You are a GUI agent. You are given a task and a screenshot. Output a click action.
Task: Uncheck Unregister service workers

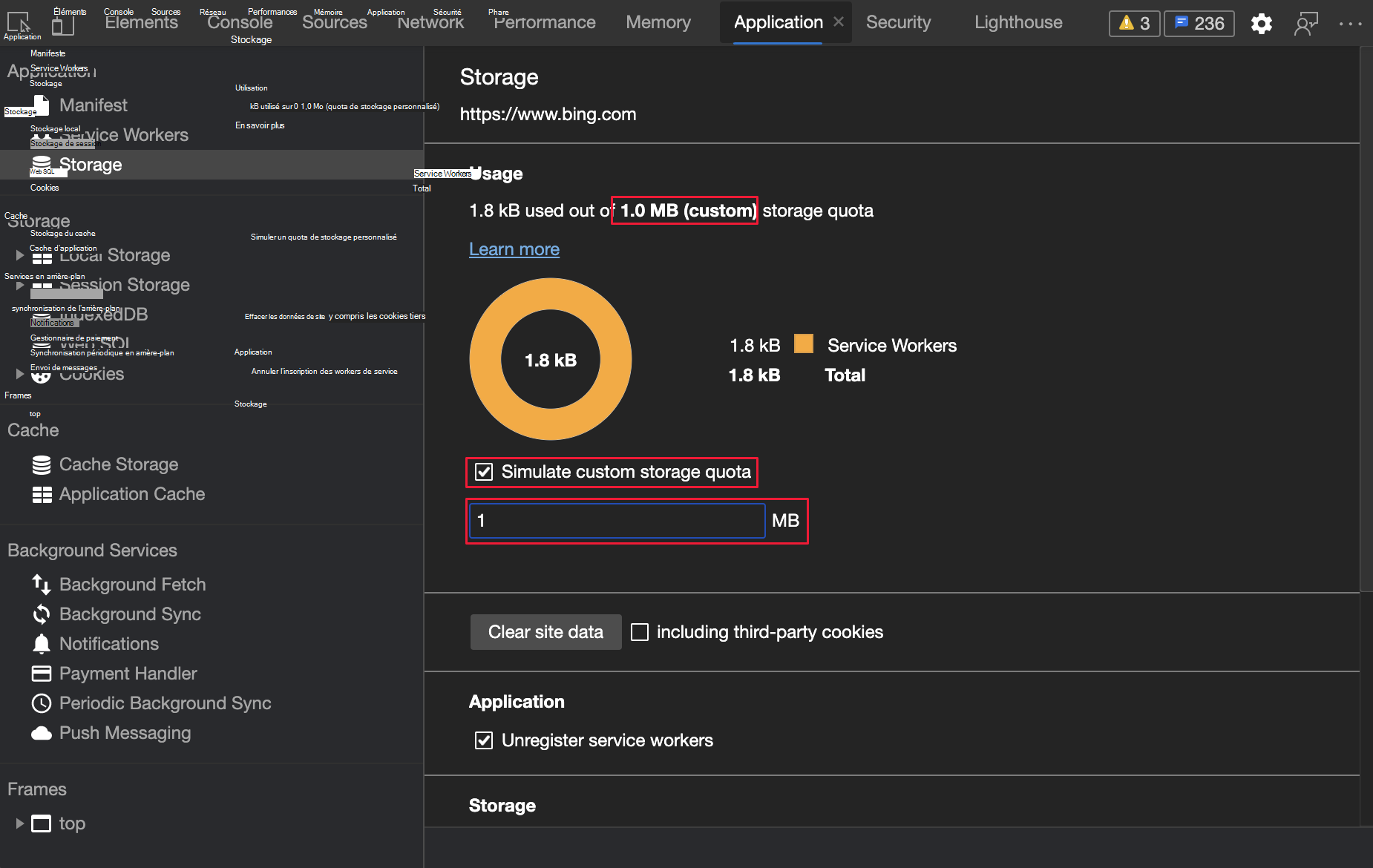point(484,740)
